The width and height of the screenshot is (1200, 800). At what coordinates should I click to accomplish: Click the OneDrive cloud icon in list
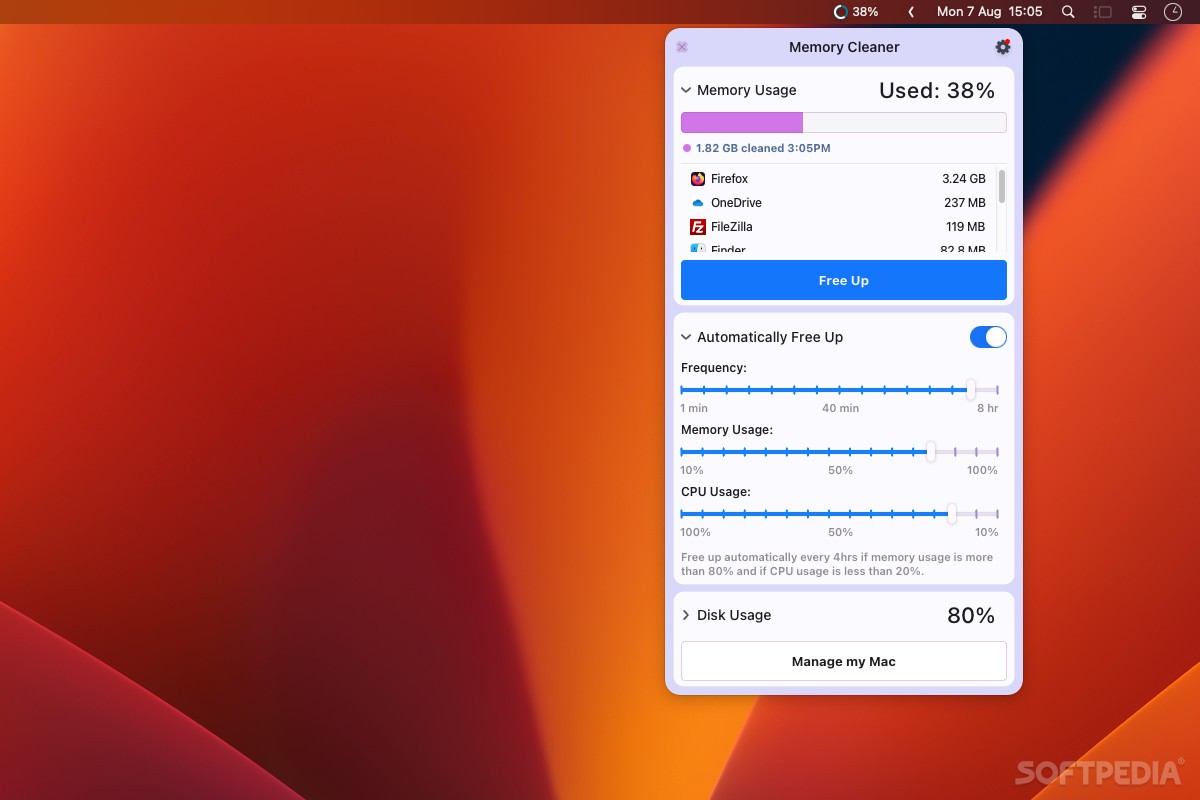tap(698, 203)
